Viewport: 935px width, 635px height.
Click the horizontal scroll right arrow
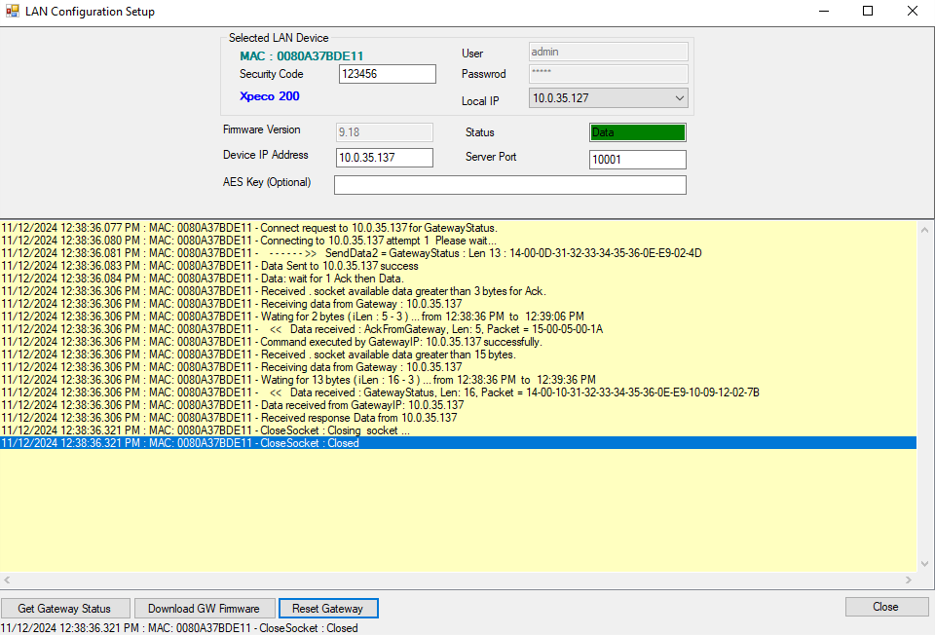pyautogui.click(x=909, y=580)
